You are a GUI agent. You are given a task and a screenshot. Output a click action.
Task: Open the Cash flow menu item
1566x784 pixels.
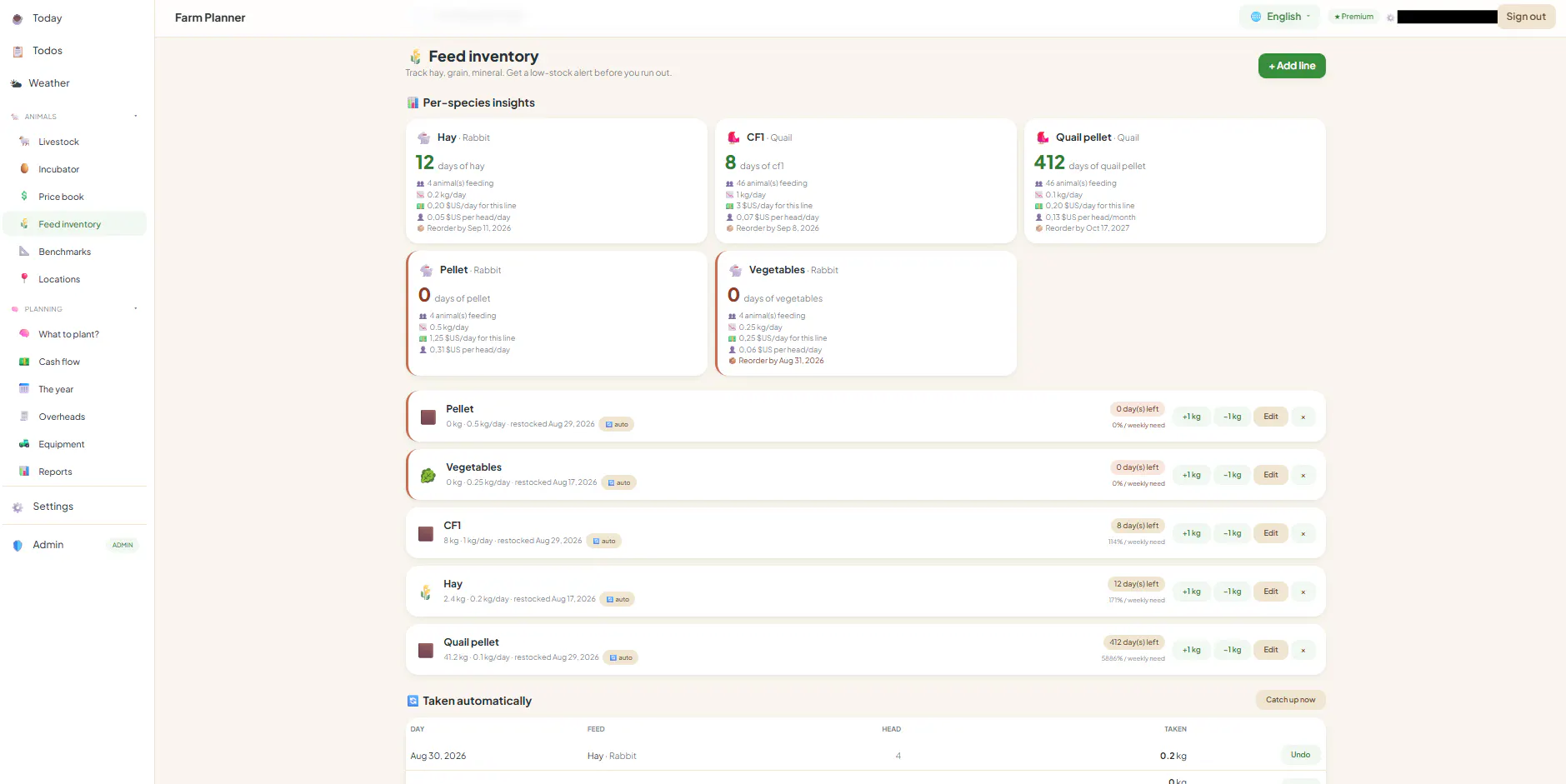(74, 362)
